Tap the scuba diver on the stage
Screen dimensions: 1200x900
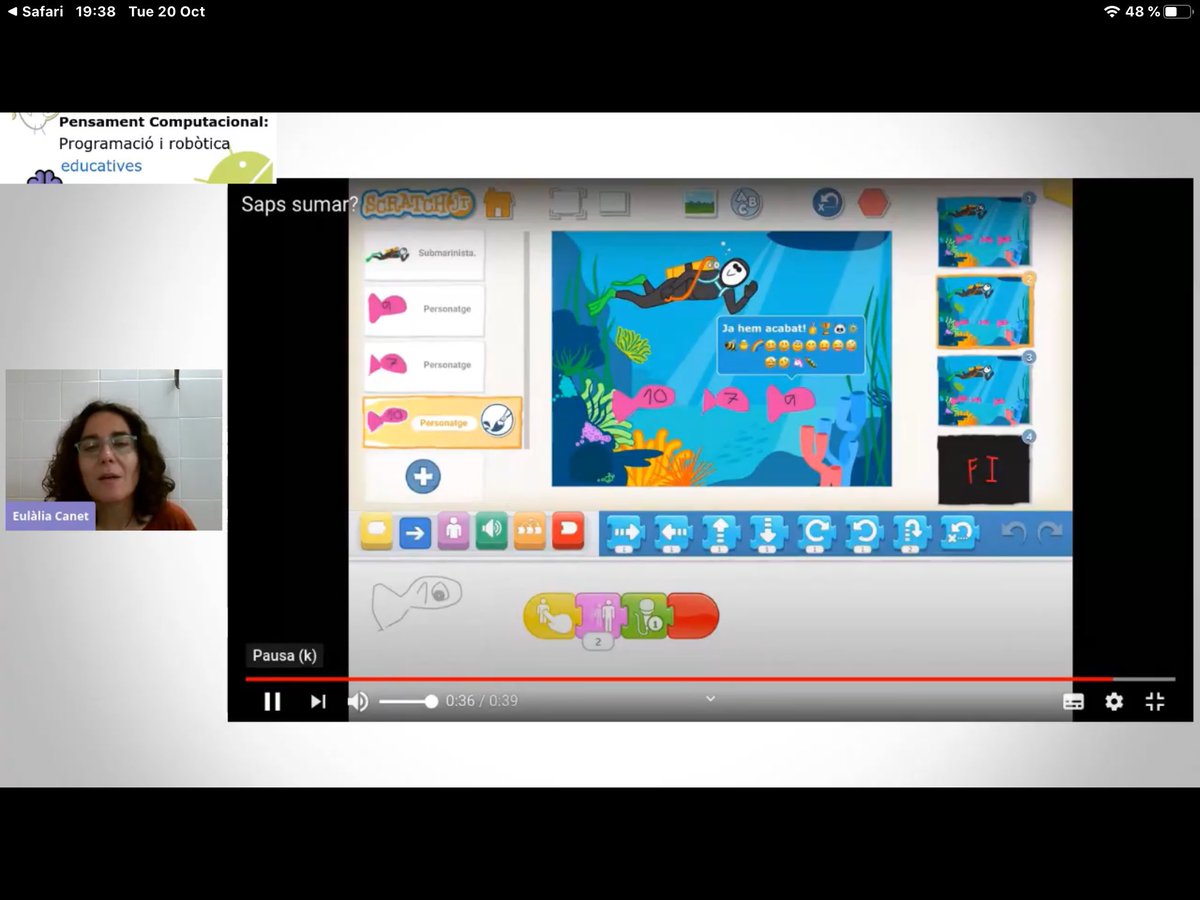pos(675,284)
